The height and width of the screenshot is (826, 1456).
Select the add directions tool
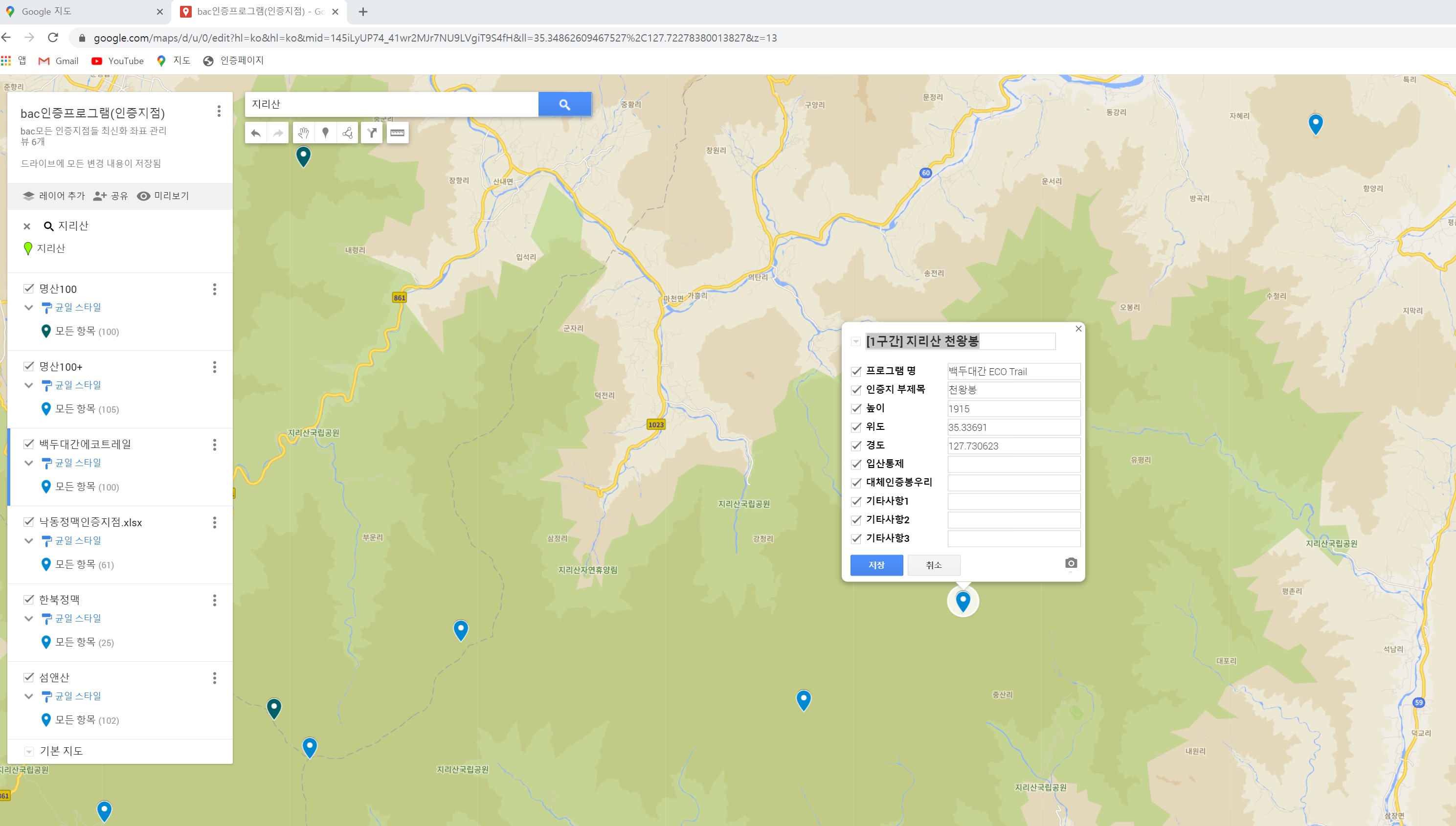372,133
